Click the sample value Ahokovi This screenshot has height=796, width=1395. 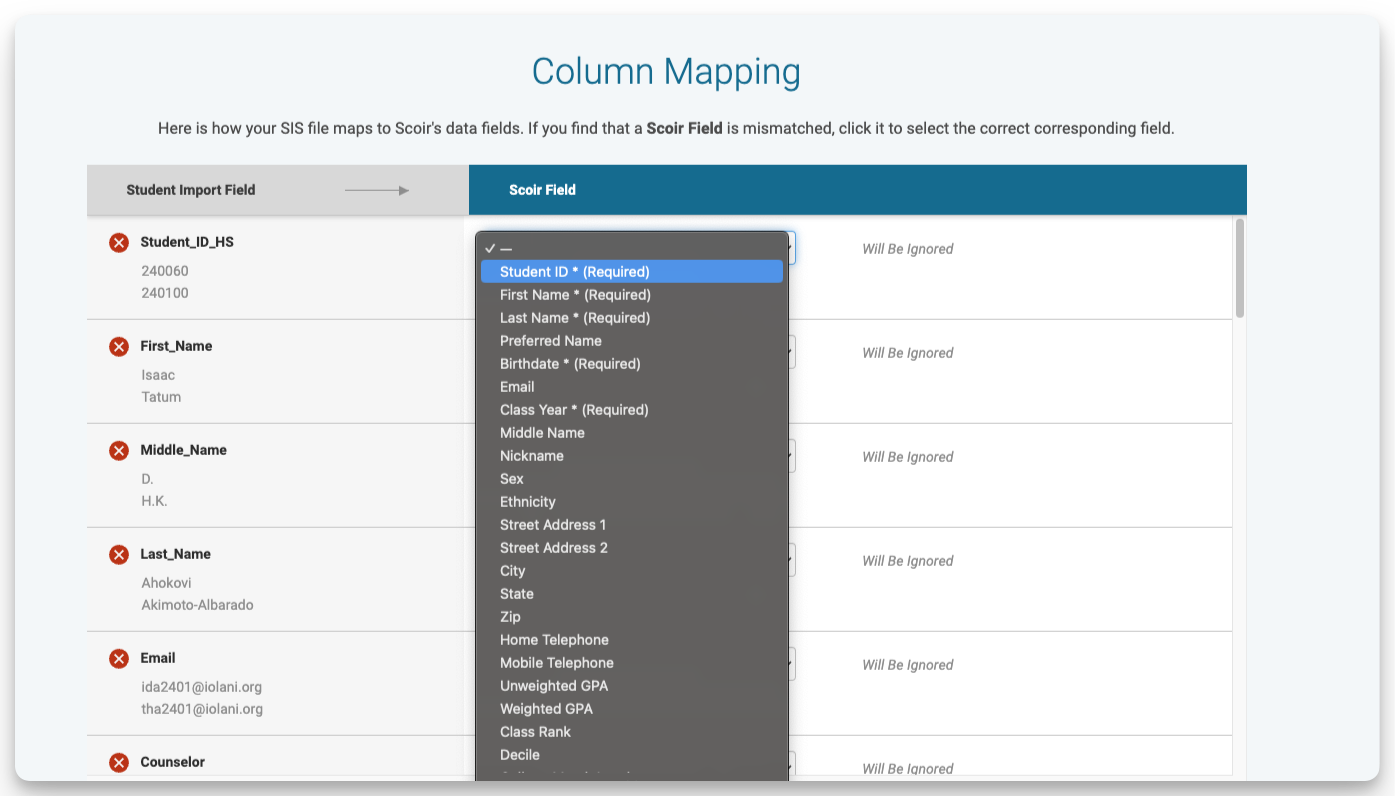[166, 583]
